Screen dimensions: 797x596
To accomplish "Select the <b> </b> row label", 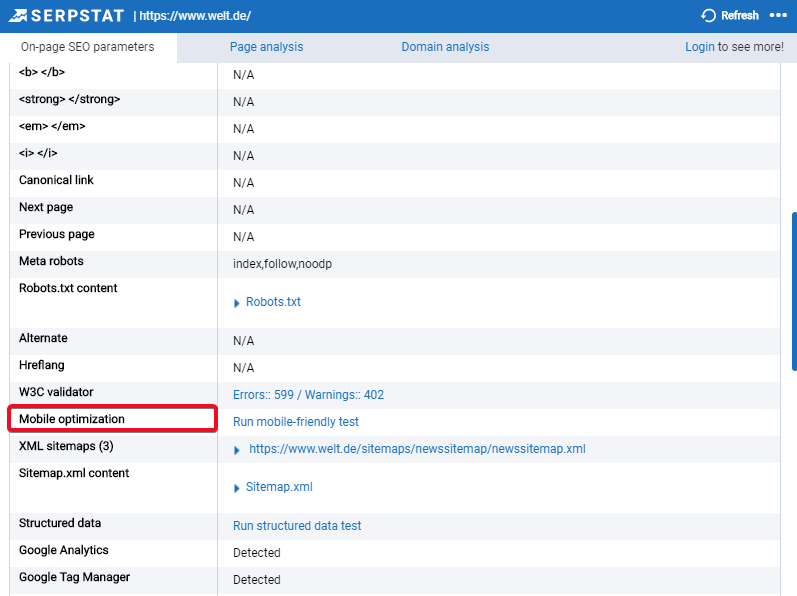I will 42,72.
